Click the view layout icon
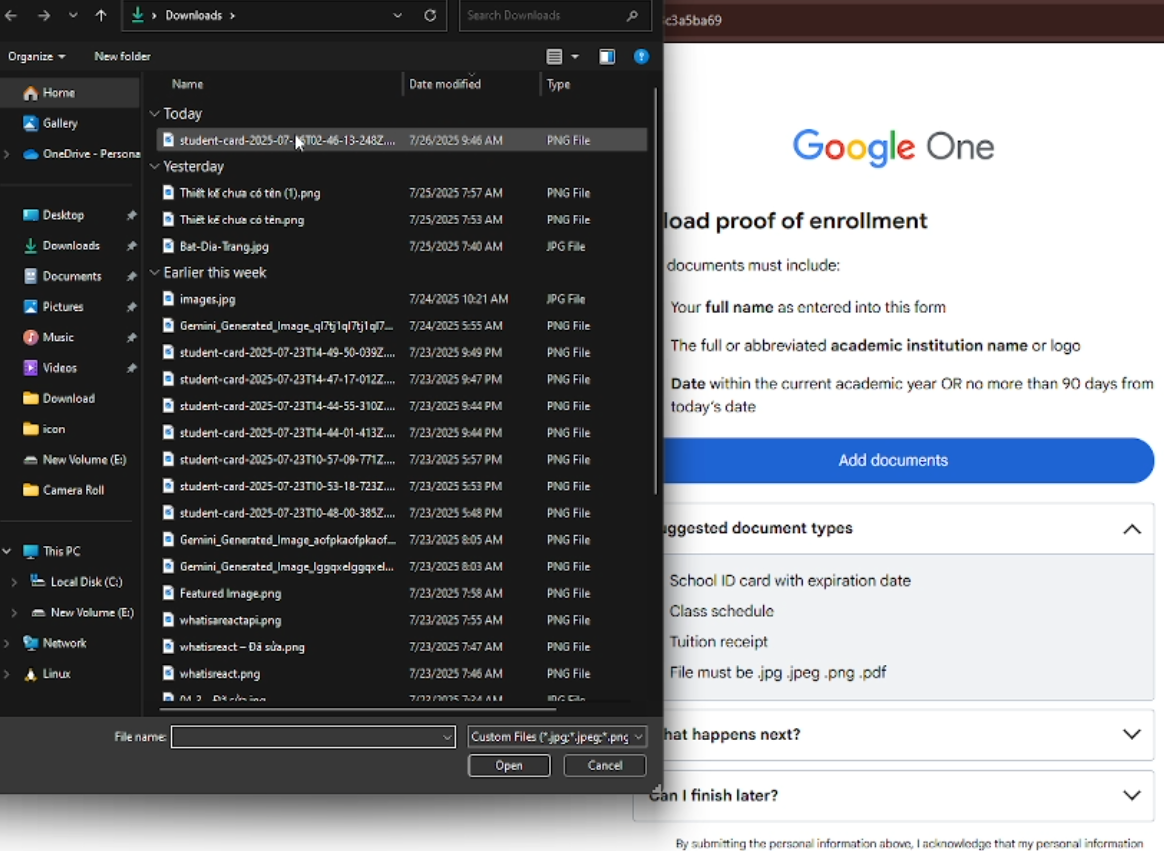Viewport: 1164px width, 851px height. [554, 56]
